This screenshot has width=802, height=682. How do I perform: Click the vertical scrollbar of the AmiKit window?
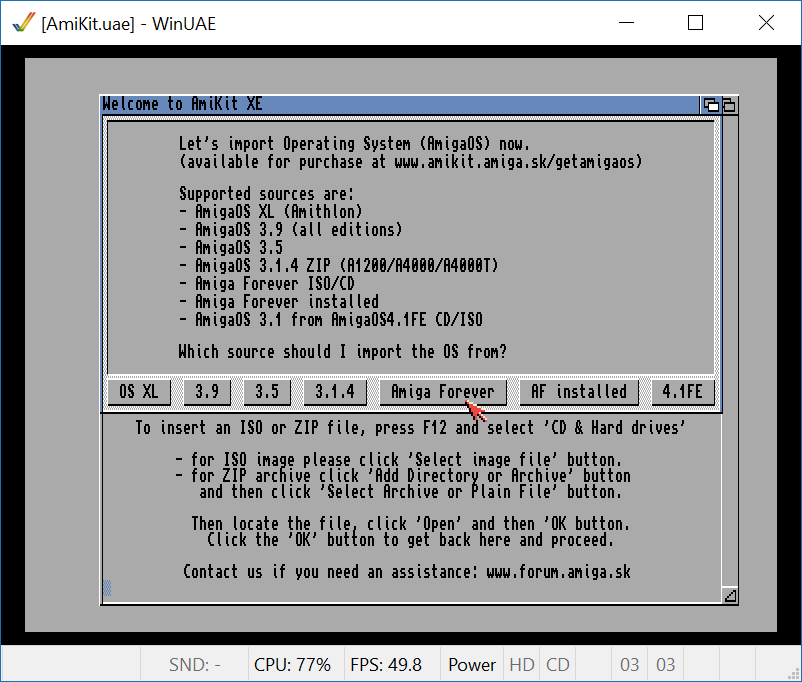[x=730, y=351]
